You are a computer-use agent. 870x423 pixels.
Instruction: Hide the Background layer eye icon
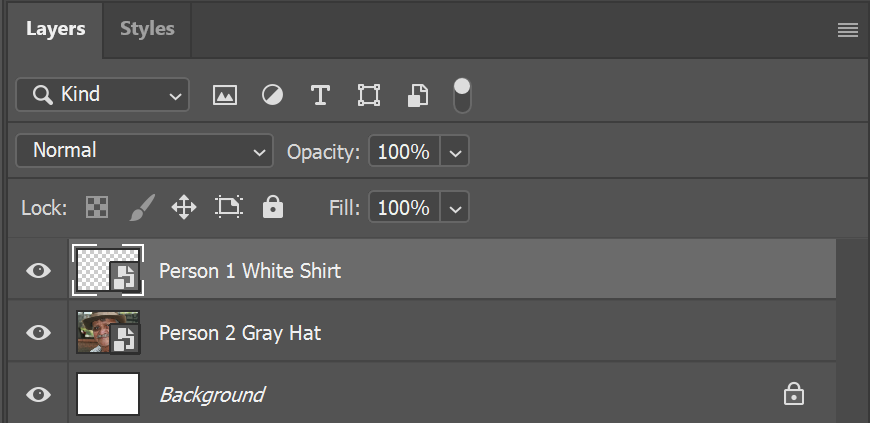[x=38, y=395]
